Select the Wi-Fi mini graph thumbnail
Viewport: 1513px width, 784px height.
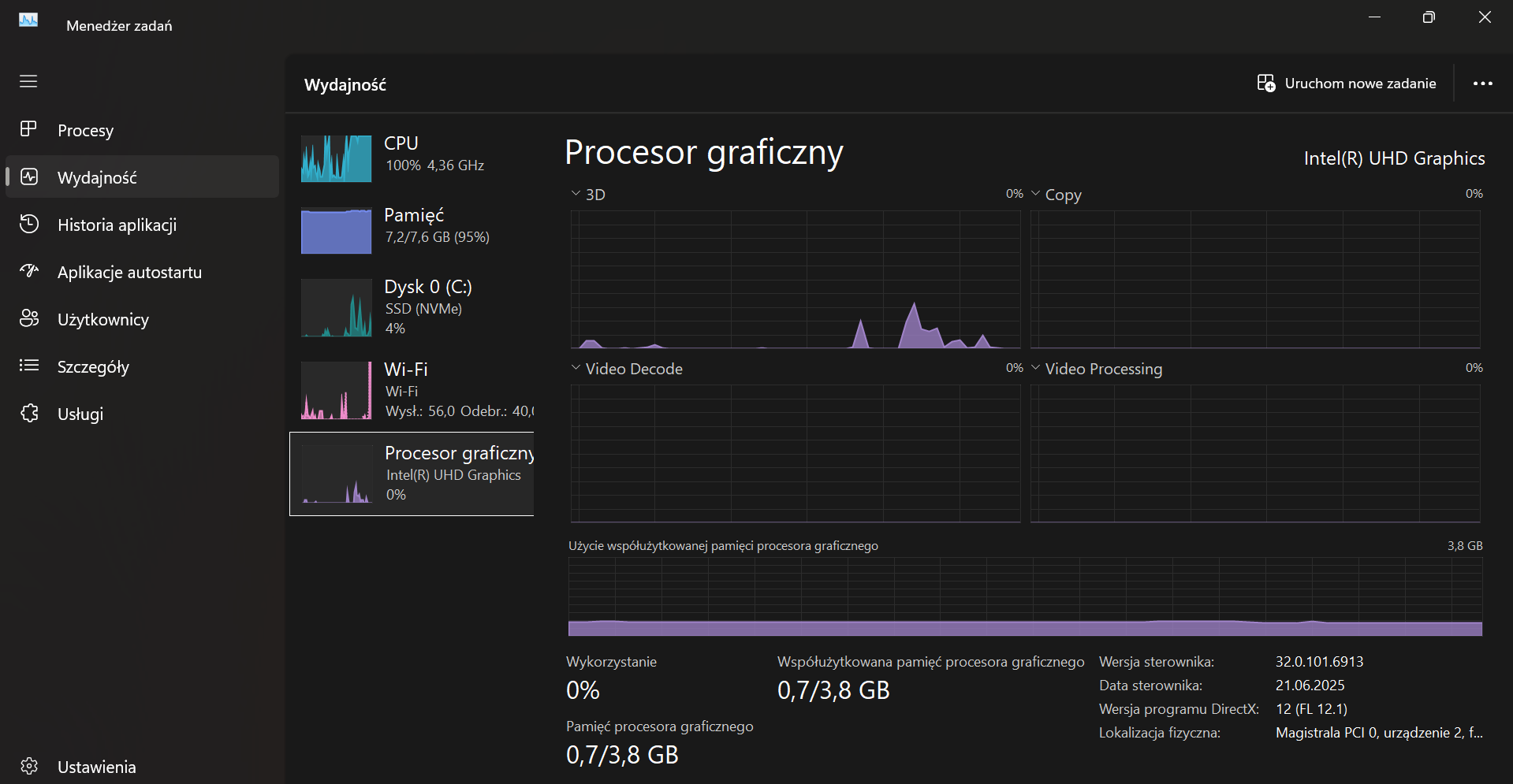coord(336,390)
